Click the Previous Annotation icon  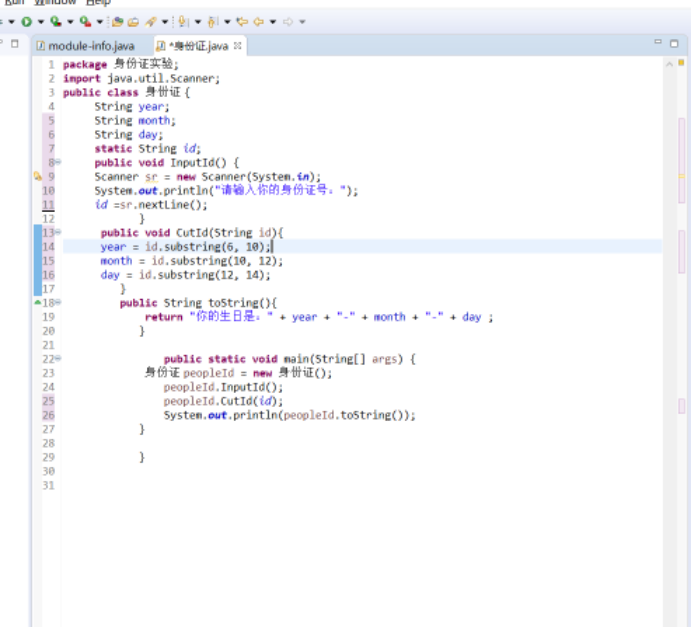pos(213,21)
